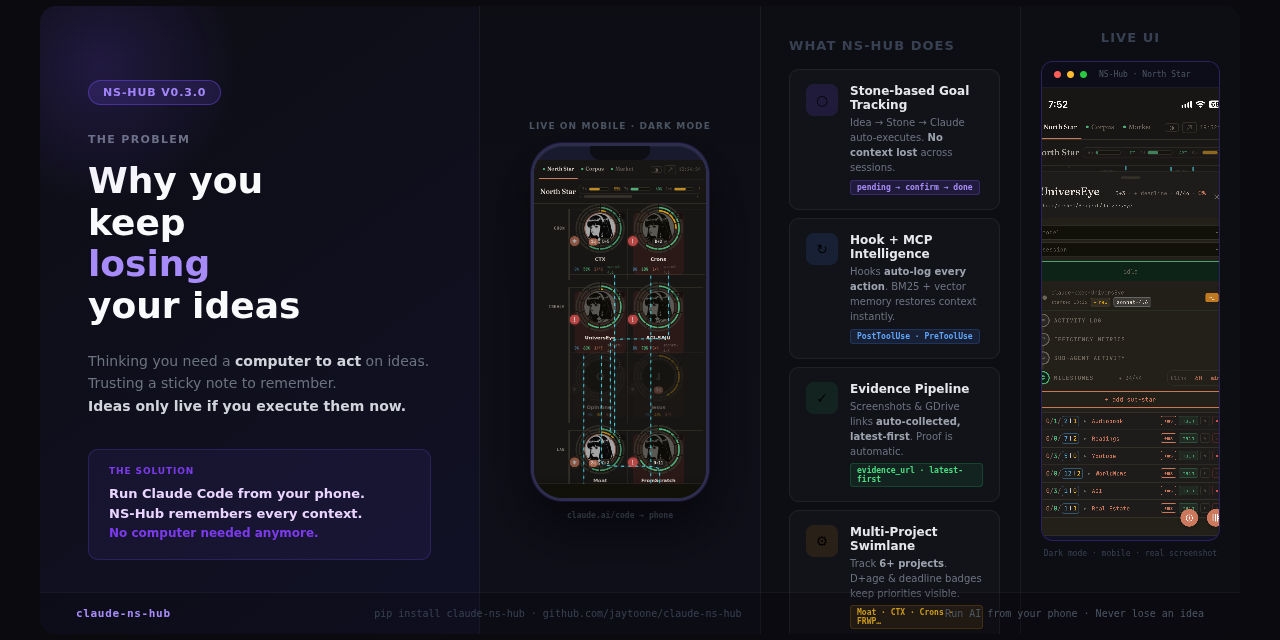Click the Hook + MCP Intelligence refresh icon
The width and height of the screenshot is (1280, 640).
[822, 249]
